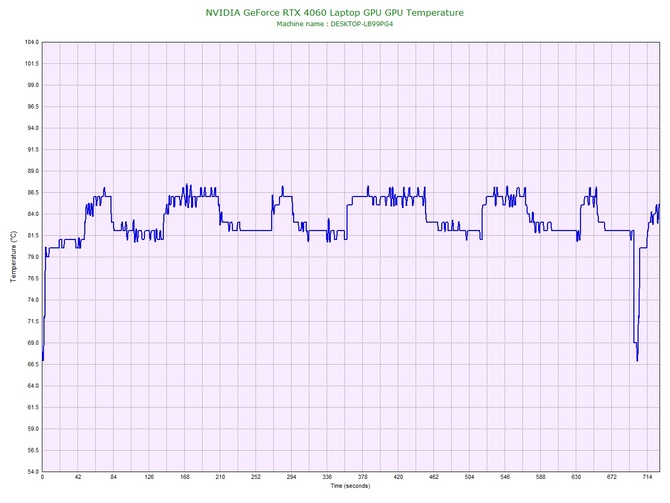The width and height of the screenshot is (670, 503).
Task: Click the 'Time (seconds)' axis label
Action: (350, 486)
